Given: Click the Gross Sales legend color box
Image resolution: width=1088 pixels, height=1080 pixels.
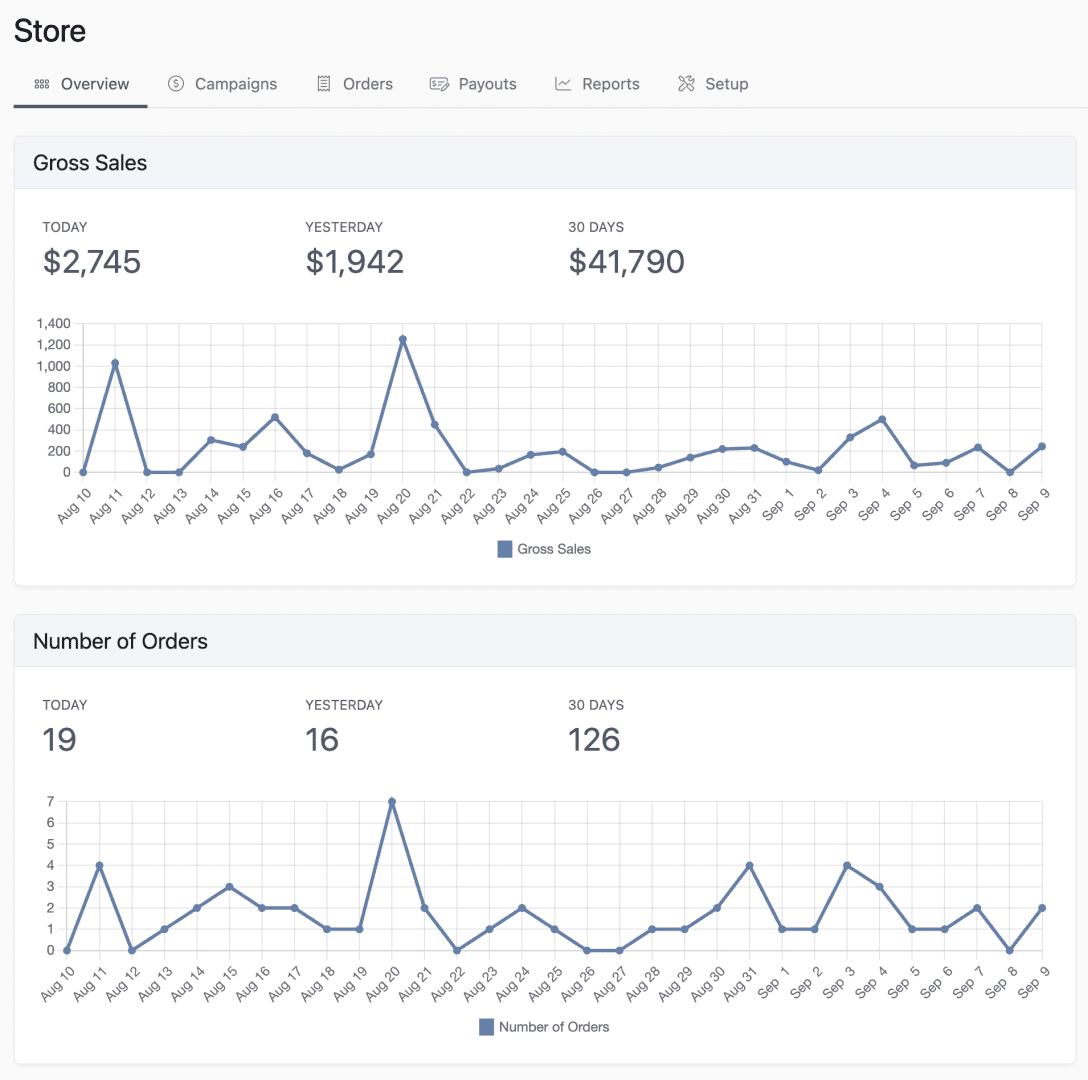Looking at the screenshot, I should (x=505, y=549).
